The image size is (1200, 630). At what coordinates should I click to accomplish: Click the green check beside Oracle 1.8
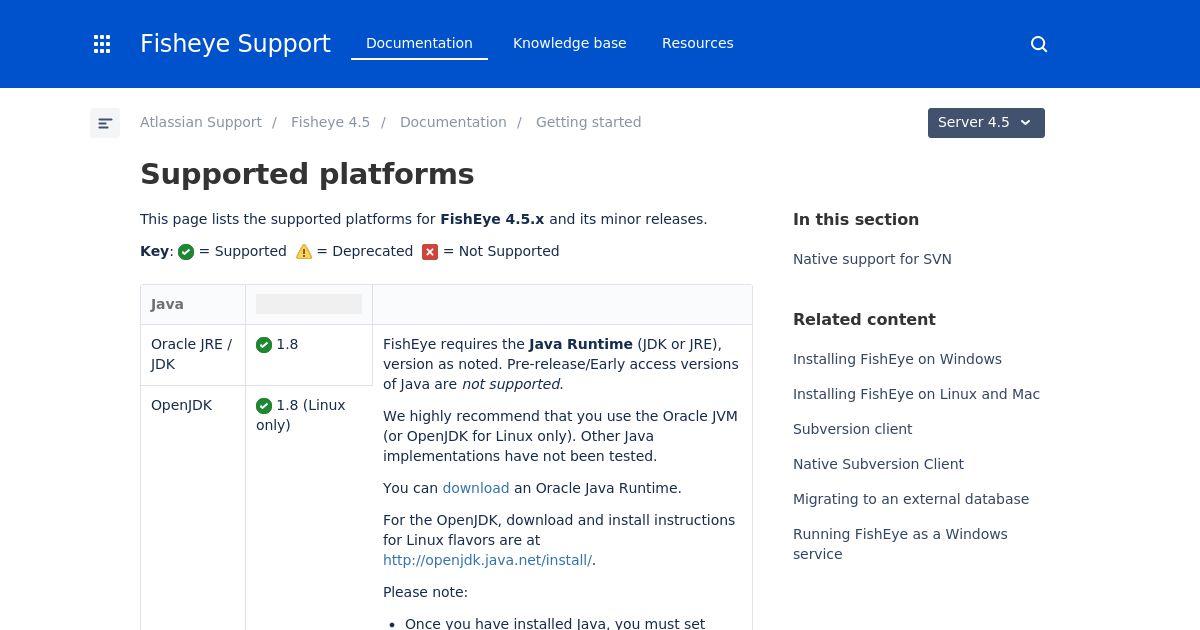click(x=264, y=345)
